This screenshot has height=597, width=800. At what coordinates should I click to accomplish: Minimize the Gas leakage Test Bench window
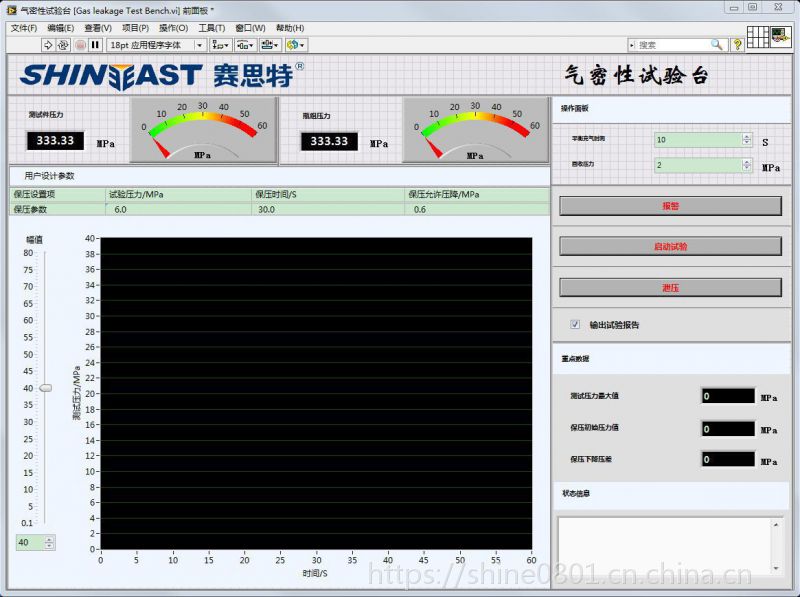[x=734, y=8]
